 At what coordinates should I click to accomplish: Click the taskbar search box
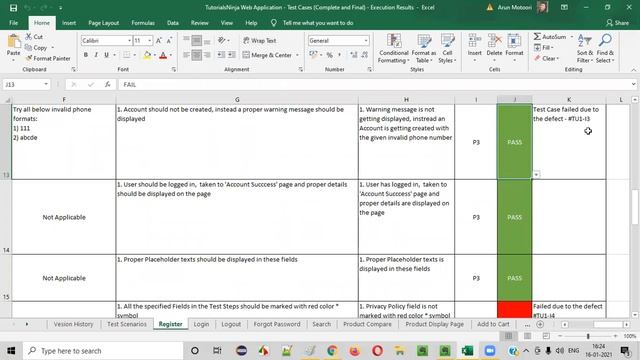coord(103,351)
